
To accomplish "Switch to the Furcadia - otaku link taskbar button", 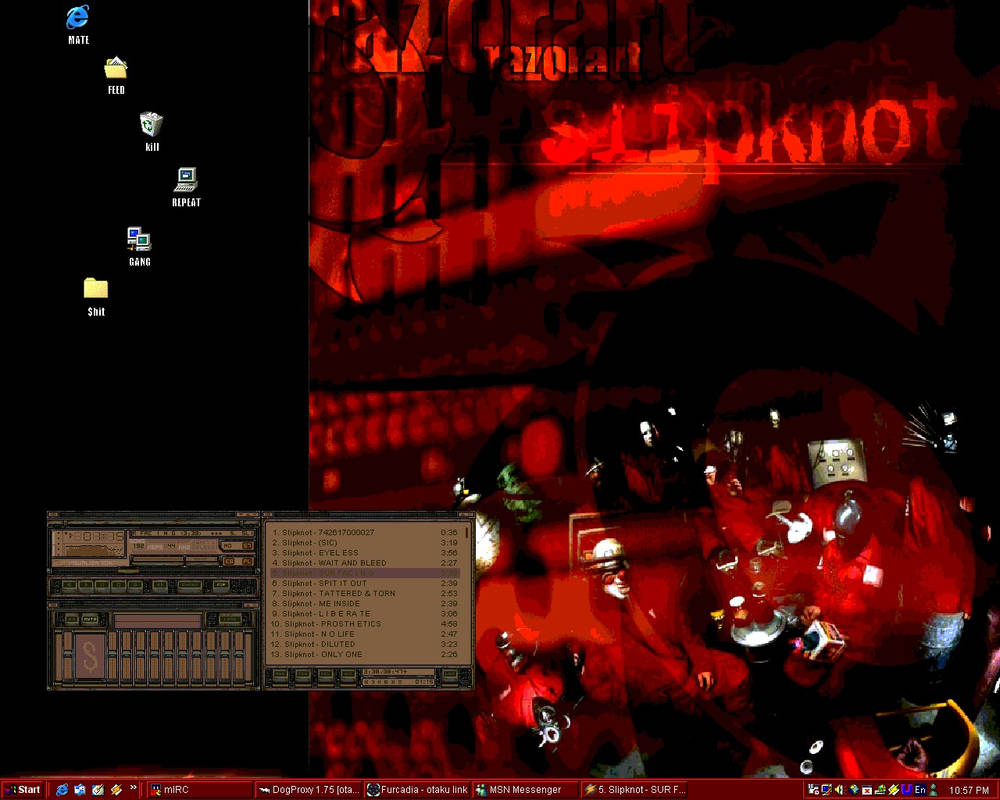I will tap(417, 790).
